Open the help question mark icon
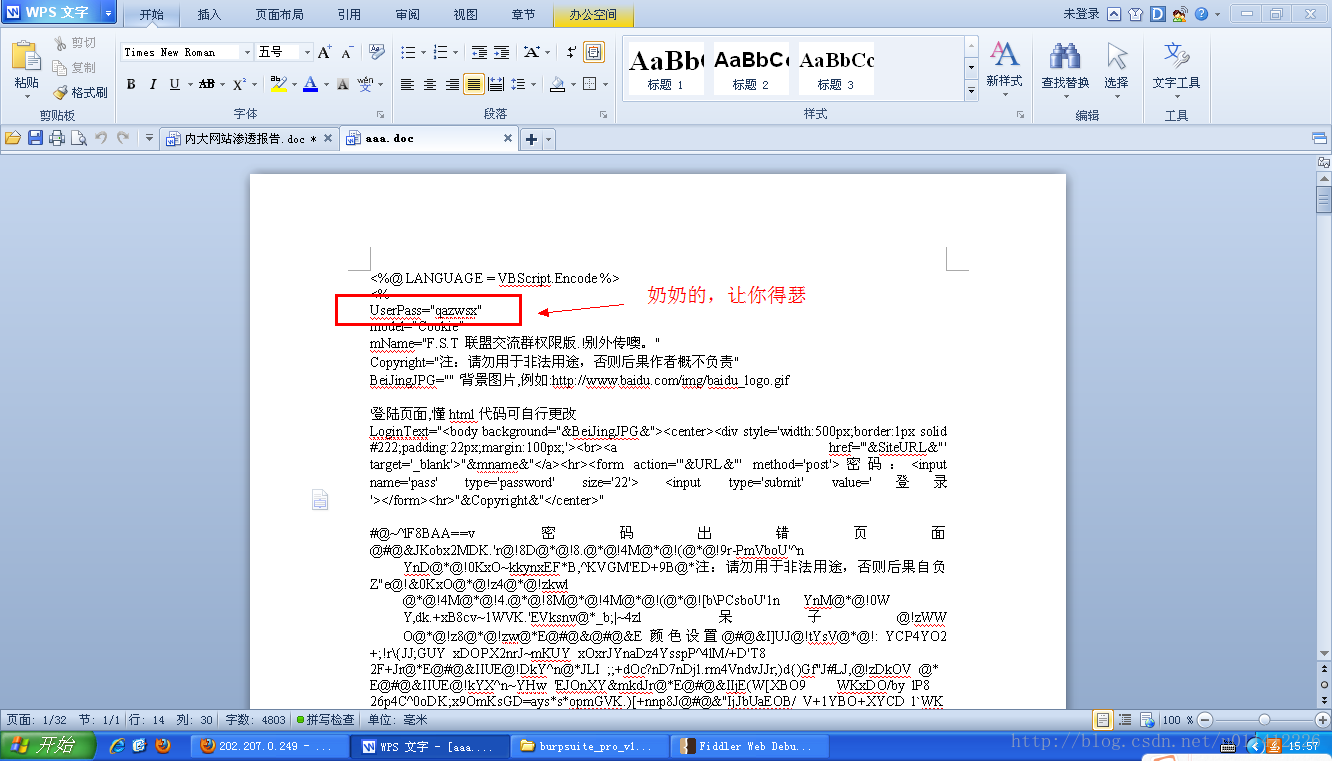1332x761 pixels. pos(1201,14)
